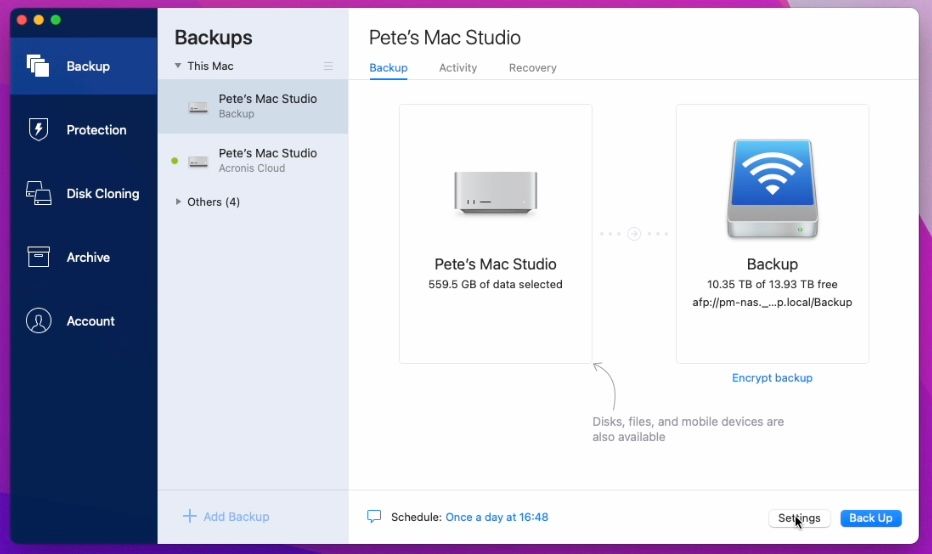This screenshot has height=554, width=932.
Task: Open the Archive box icon
Action: (39, 257)
